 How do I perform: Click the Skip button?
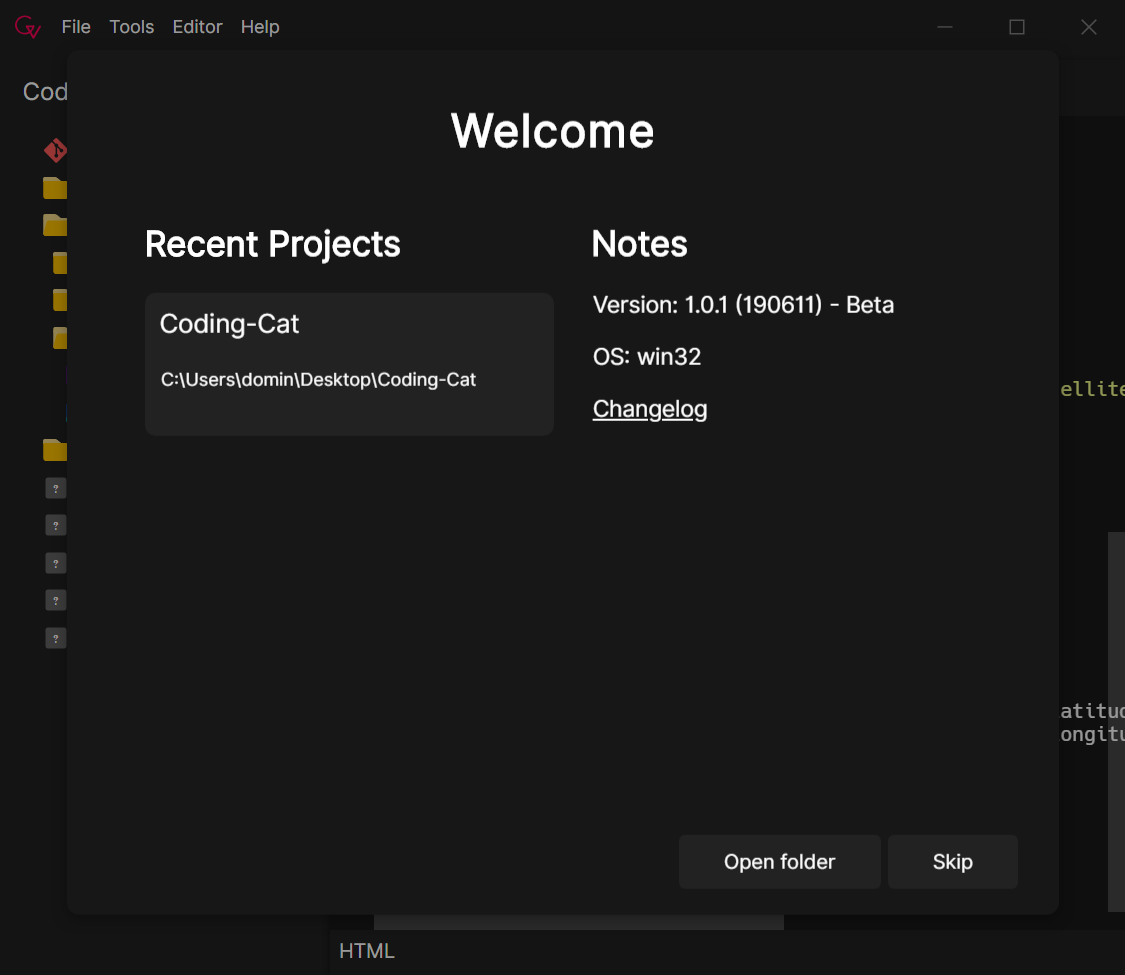click(951, 861)
